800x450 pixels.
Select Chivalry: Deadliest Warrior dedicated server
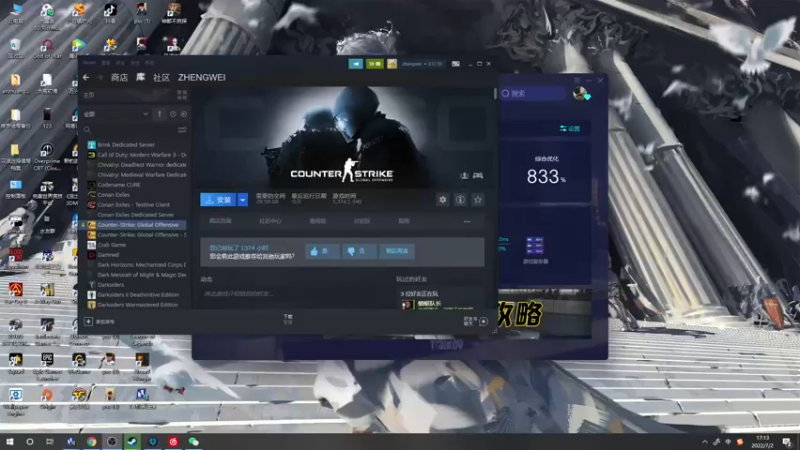[142, 165]
